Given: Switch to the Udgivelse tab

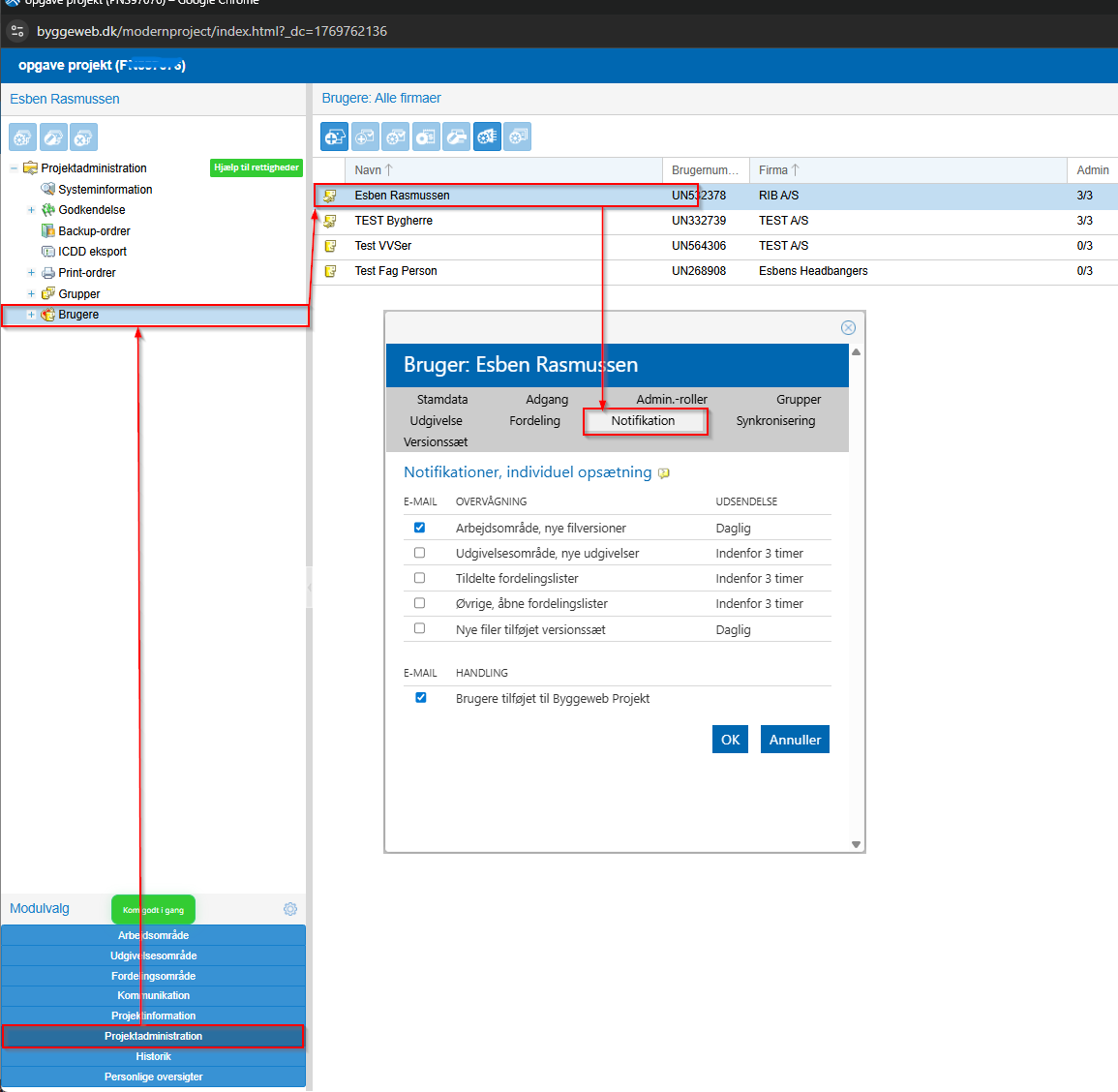Looking at the screenshot, I should pyautogui.click(x=436, y=421).
